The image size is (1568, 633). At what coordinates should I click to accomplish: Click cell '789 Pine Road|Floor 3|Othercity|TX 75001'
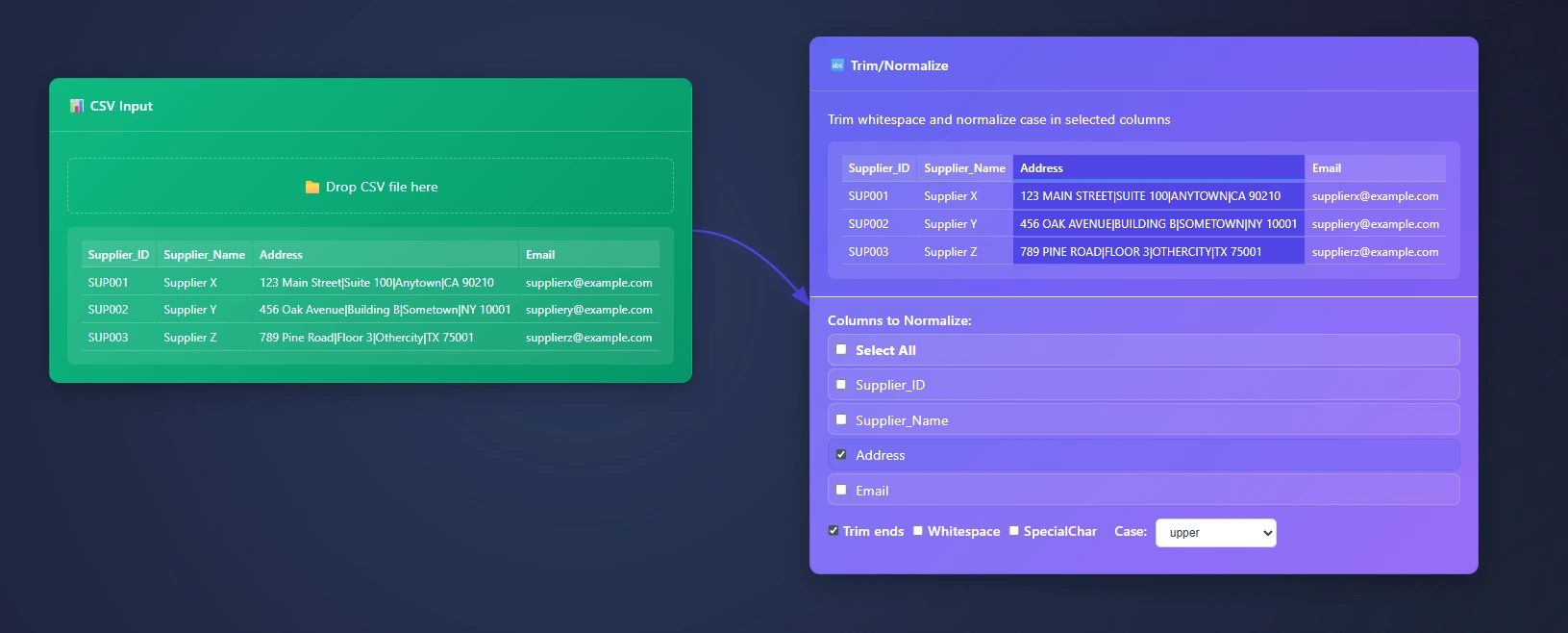[385, 338]
